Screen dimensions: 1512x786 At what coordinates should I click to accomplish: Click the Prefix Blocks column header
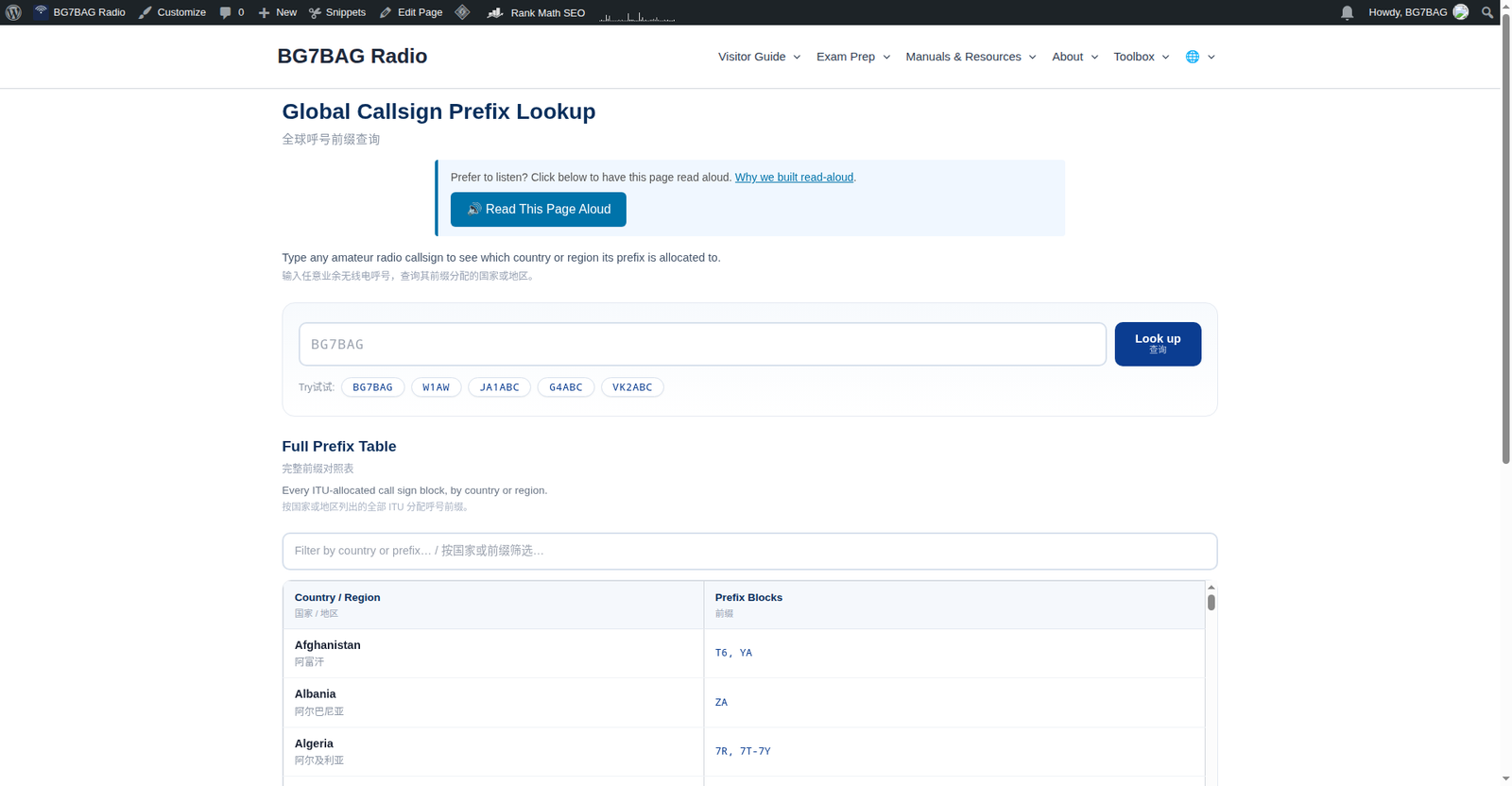coord(954,605)
